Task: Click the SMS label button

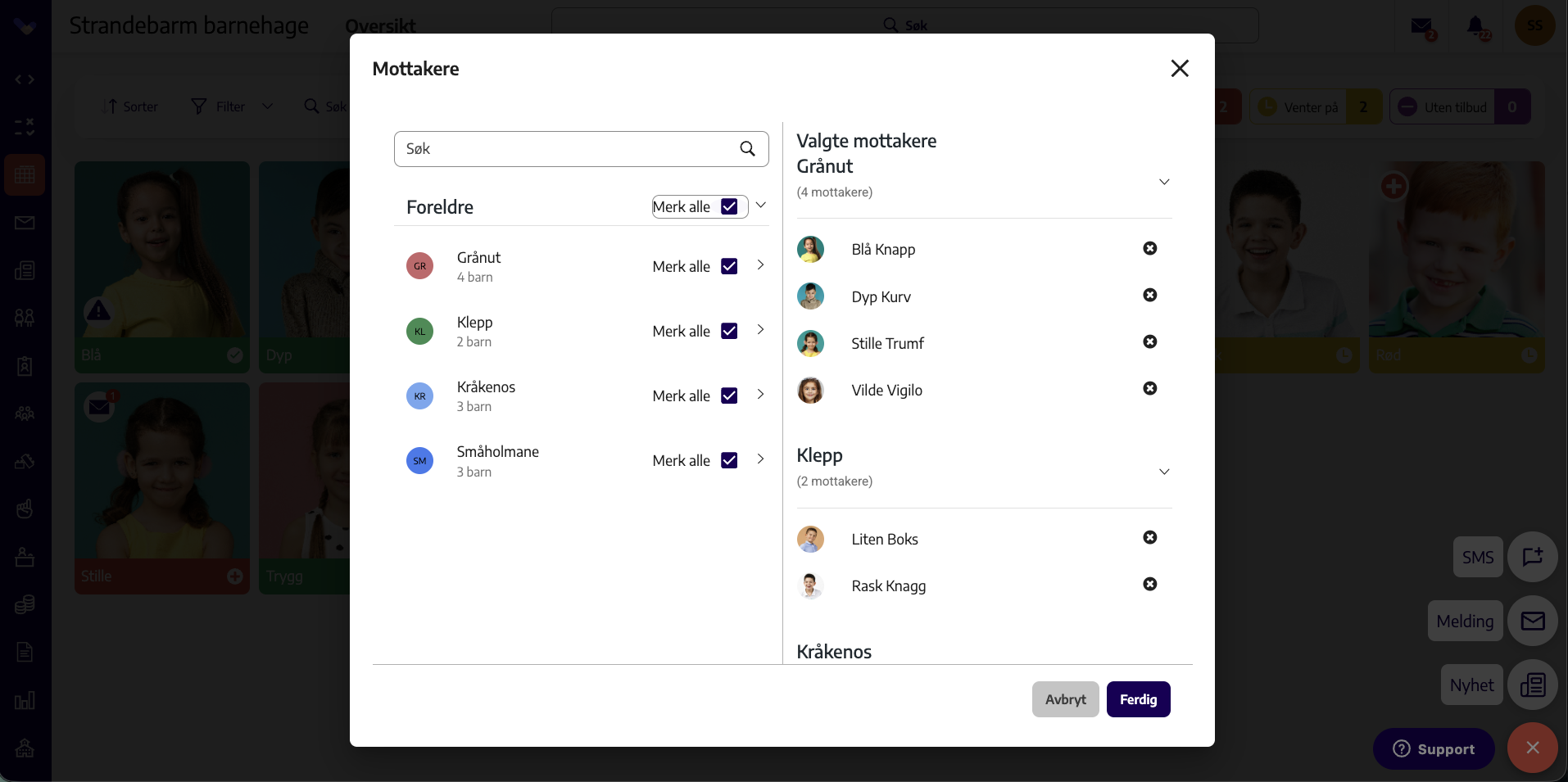Action: click(1478, 557)
